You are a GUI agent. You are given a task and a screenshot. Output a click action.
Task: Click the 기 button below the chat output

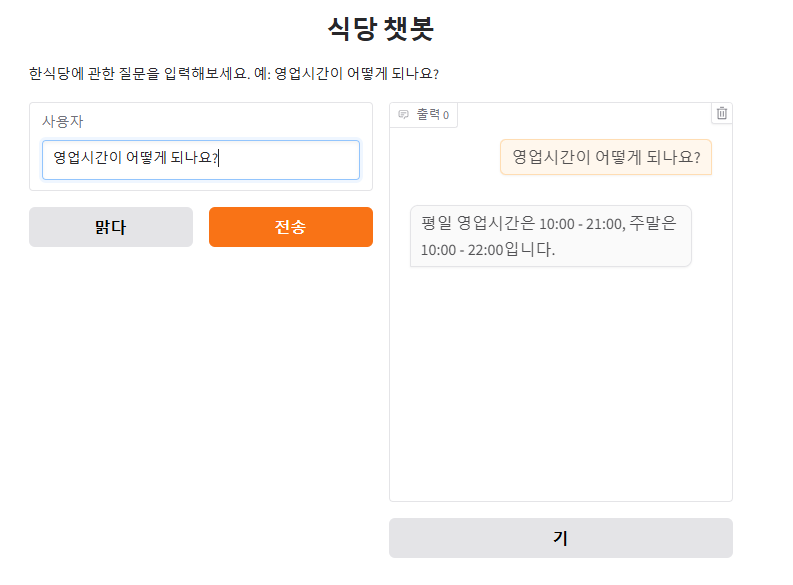click(x=560, y=538)
